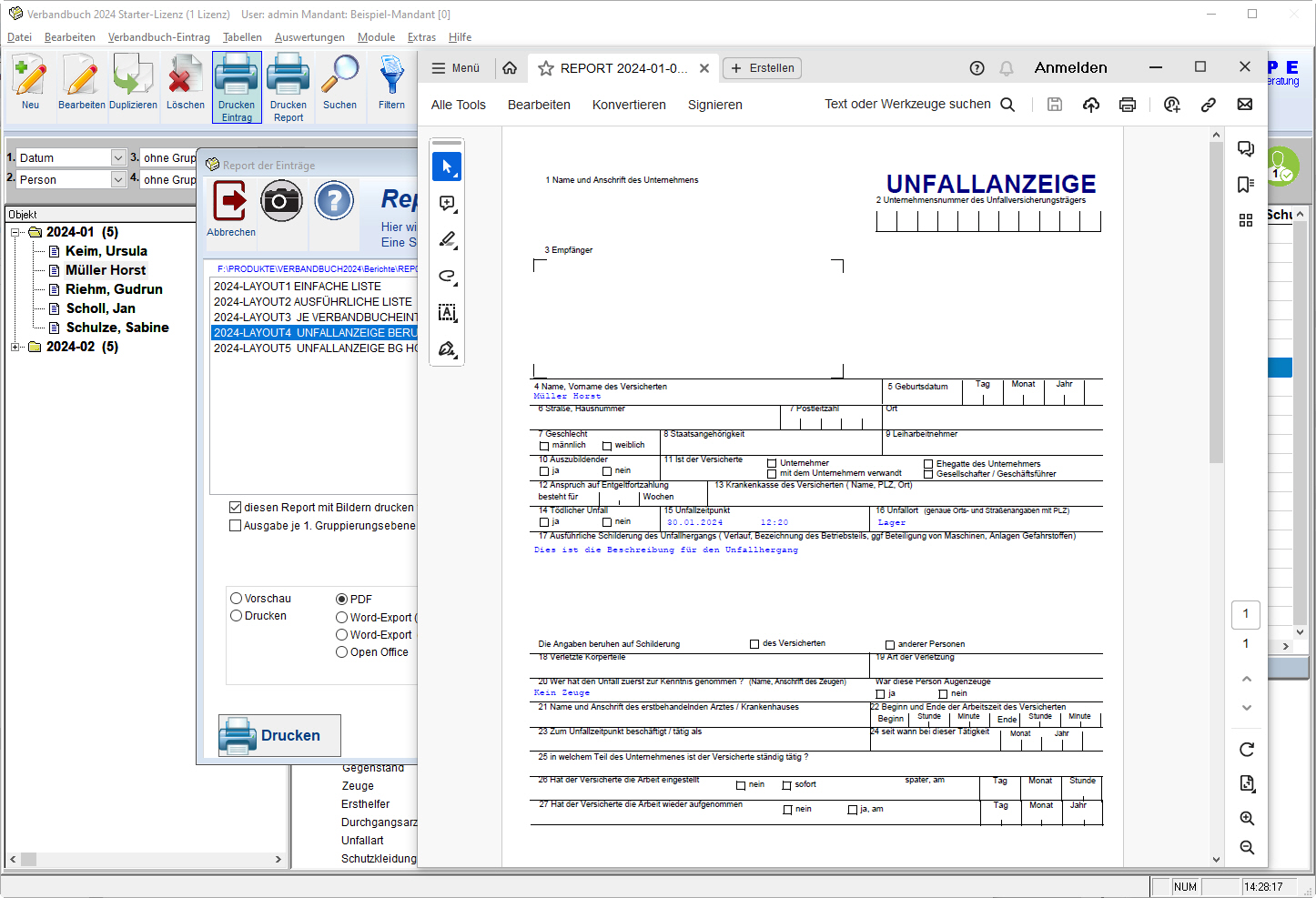Click the zoom out icon in Acrobat
Image resolution: width=1316 pixels, height=898 pixels.
[1247, 848]
